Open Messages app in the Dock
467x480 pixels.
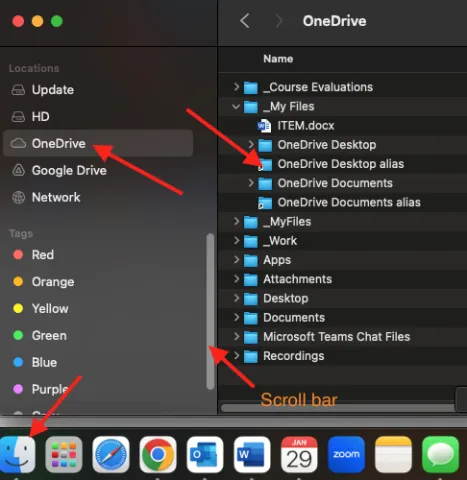[x=441, y=455]
